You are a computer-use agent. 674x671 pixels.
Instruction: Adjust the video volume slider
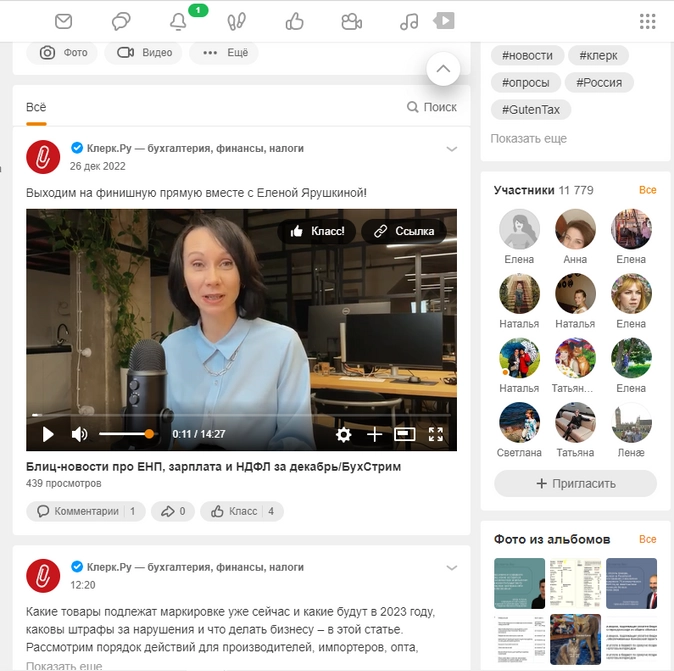[125, 434]
